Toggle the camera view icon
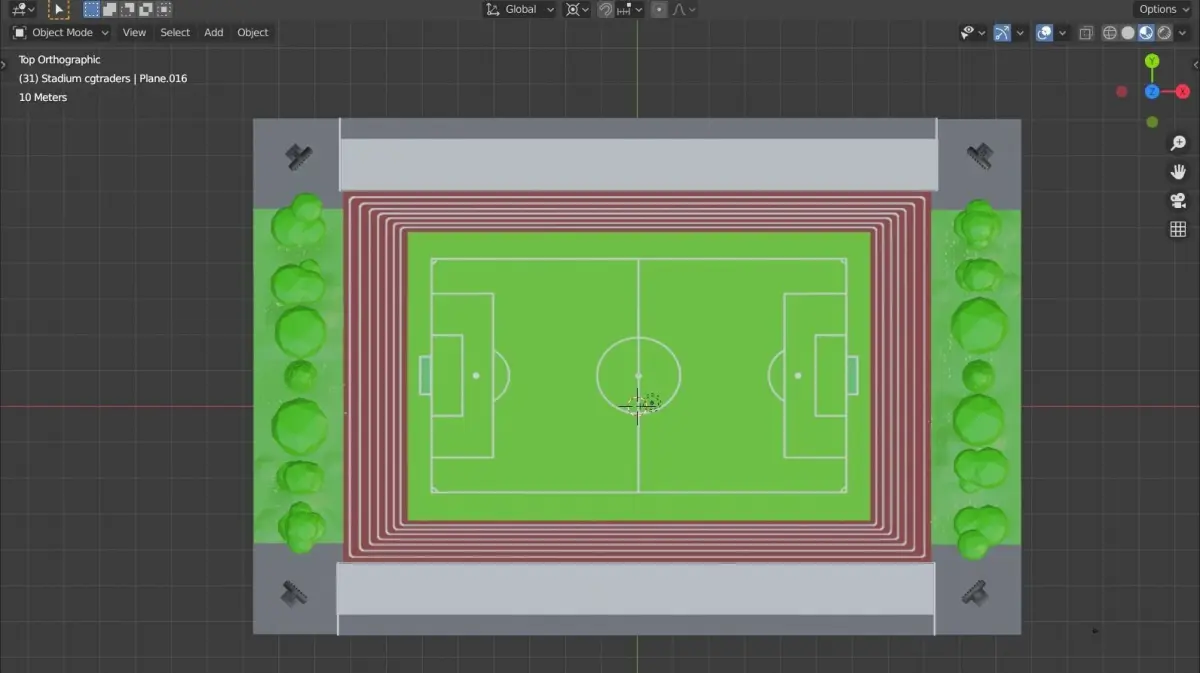1200x673 pixels. pyautogui.click(x=1178, y=201)
